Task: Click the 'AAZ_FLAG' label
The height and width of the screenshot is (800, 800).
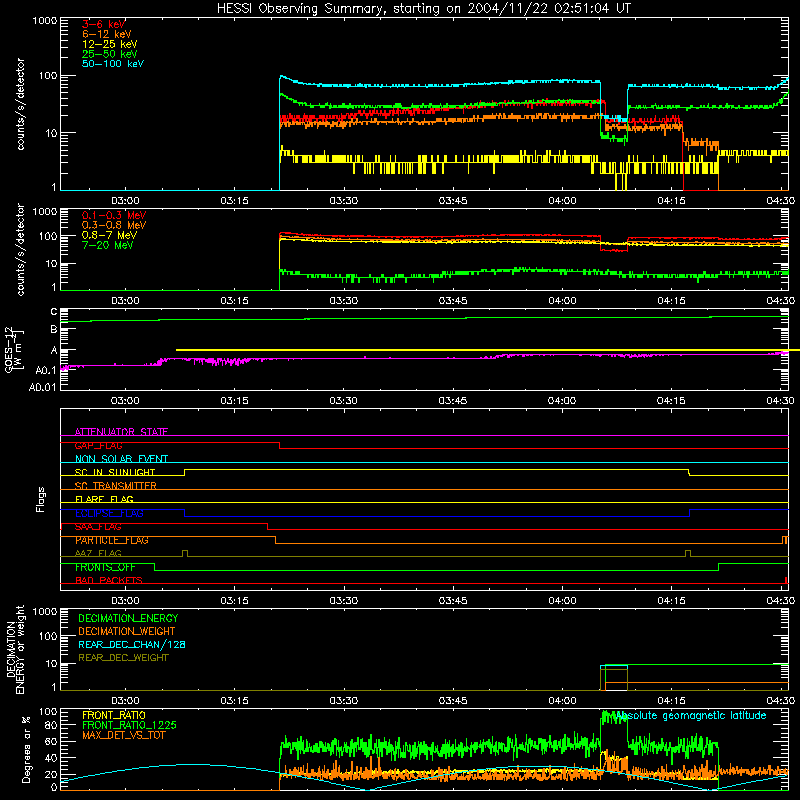Action: pyautogui.click(x=98, y=553)
